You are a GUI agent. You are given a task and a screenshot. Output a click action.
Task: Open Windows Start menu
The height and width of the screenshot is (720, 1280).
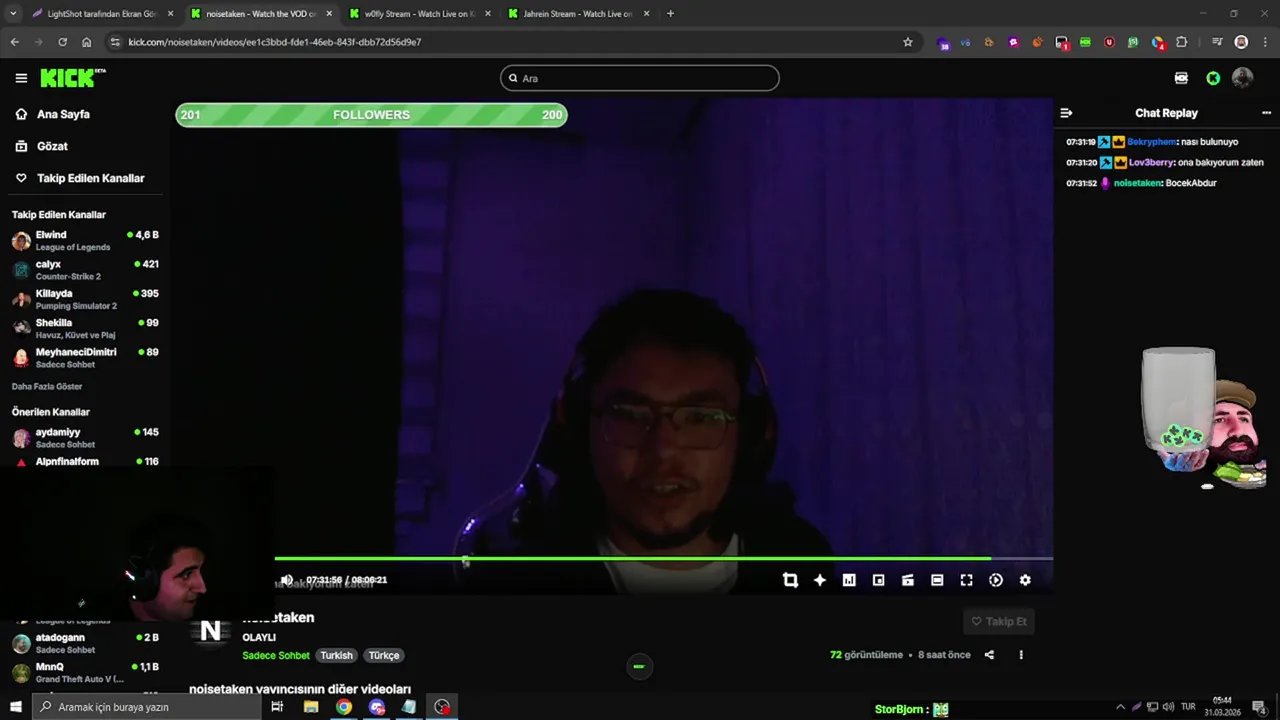[x=15, y=707]
